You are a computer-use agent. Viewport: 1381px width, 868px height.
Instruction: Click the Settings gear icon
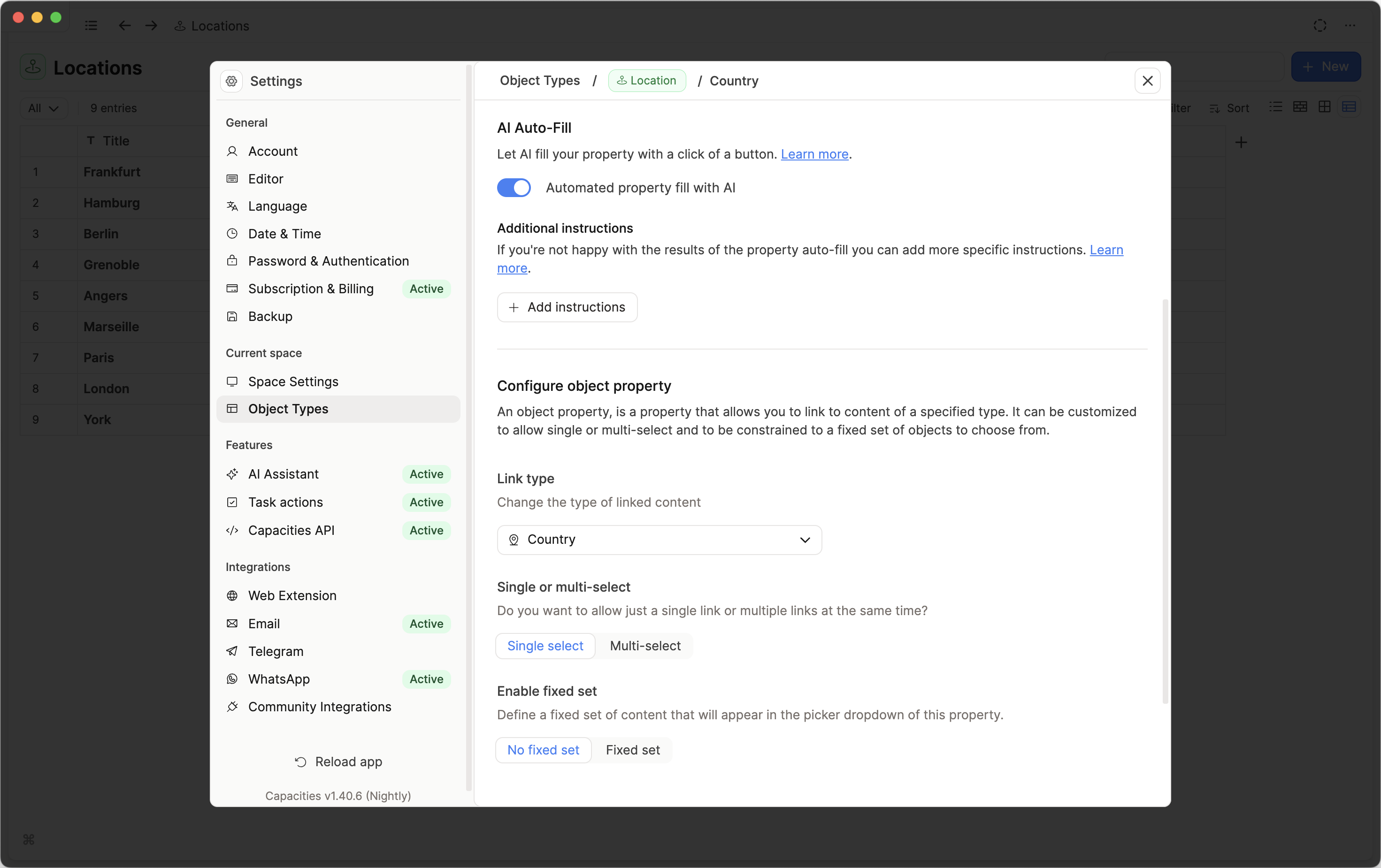click(x=231, y=81)
